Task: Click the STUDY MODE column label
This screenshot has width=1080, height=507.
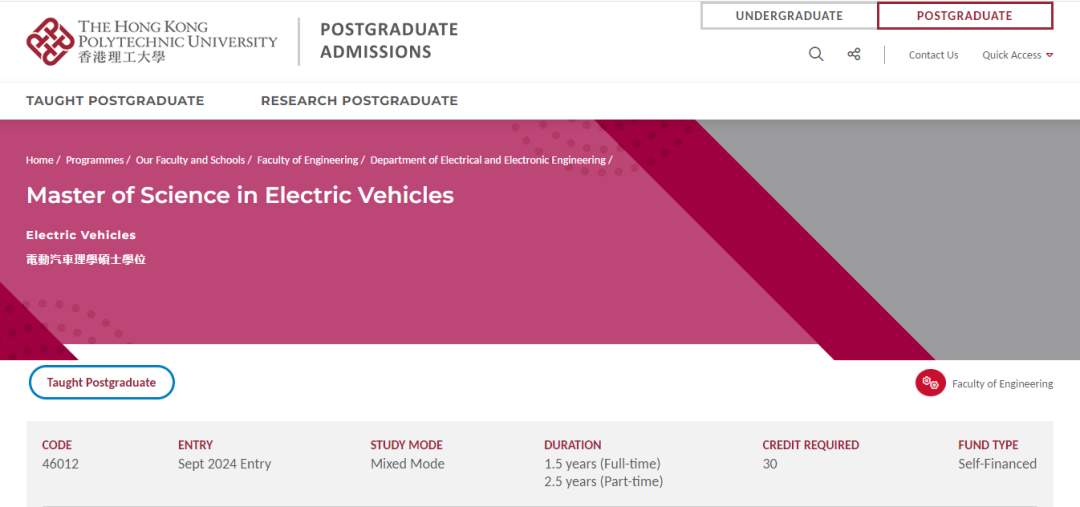Action: click(406, 445)
